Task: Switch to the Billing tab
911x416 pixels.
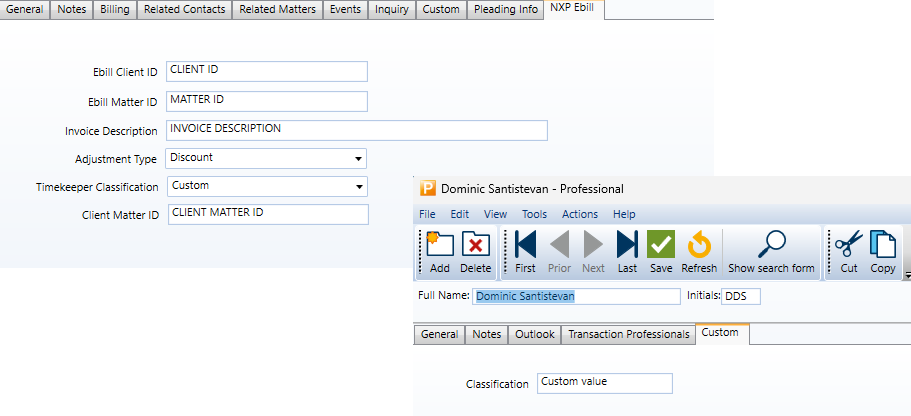Action: [x=115, y=10]
